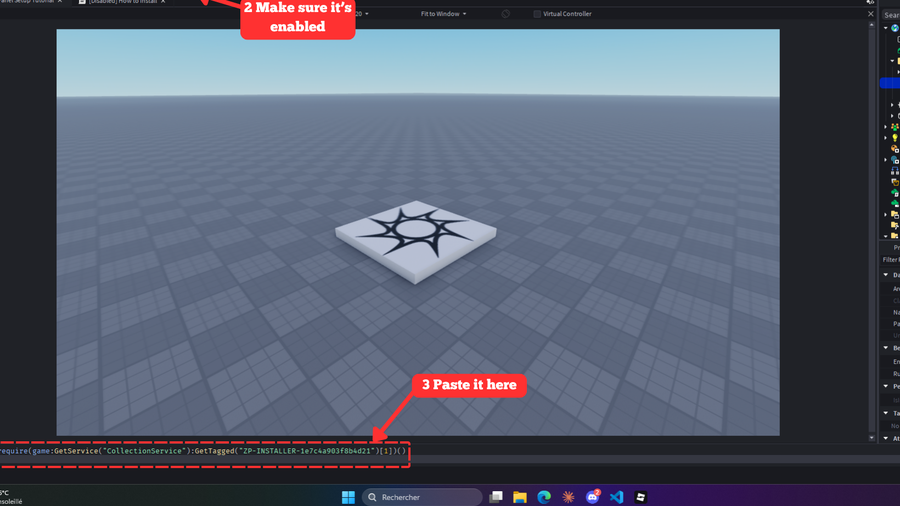Expand the Lighting node in Explorer
The width and height of the screenshot is (900, 506).
click(x=886, y=138)
